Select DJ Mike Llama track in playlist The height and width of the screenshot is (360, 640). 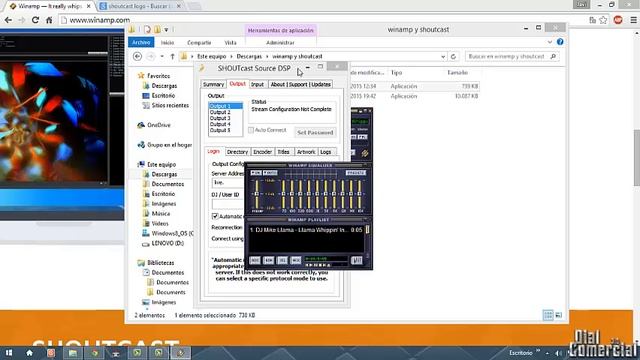coord(306,230)
